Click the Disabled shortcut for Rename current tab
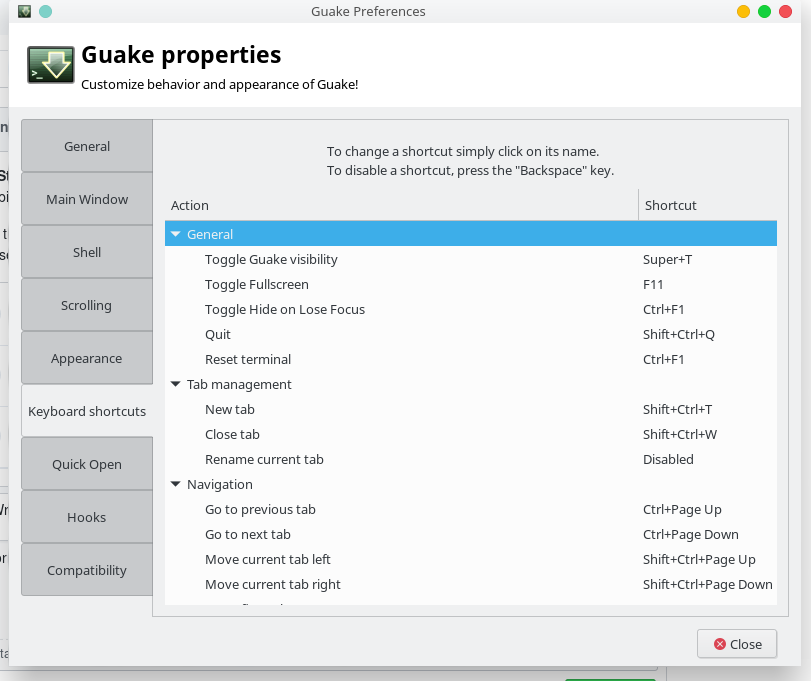The image size is (811, 681). [668, 460]
